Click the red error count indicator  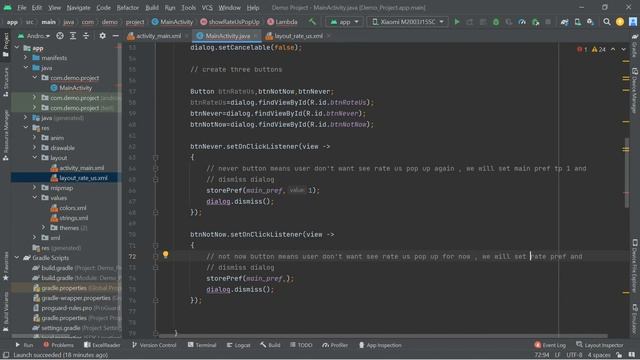(582, 49)
